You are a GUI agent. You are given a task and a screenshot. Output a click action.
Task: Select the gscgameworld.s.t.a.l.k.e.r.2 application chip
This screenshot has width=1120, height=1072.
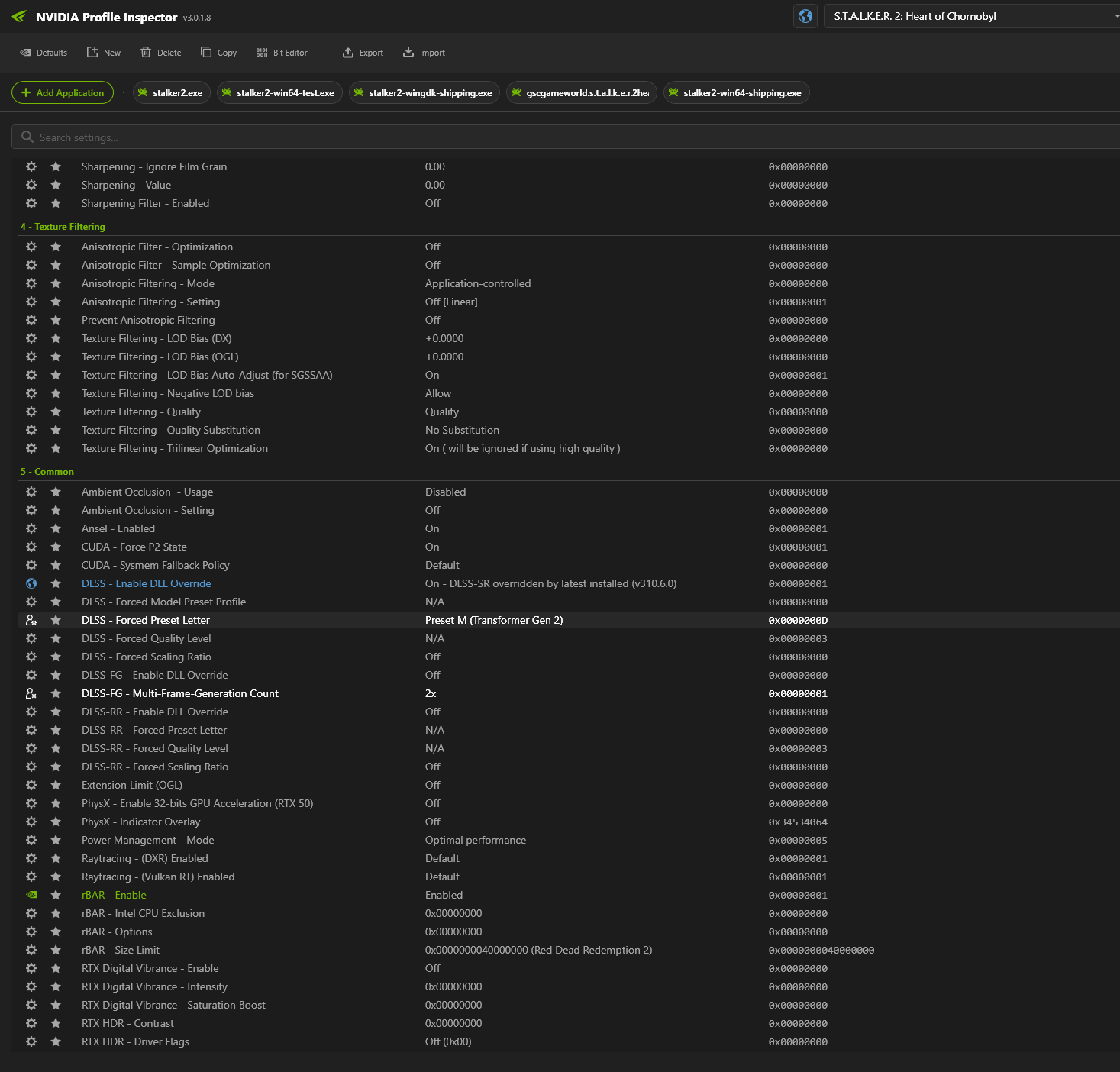click(x=582, y=92)
